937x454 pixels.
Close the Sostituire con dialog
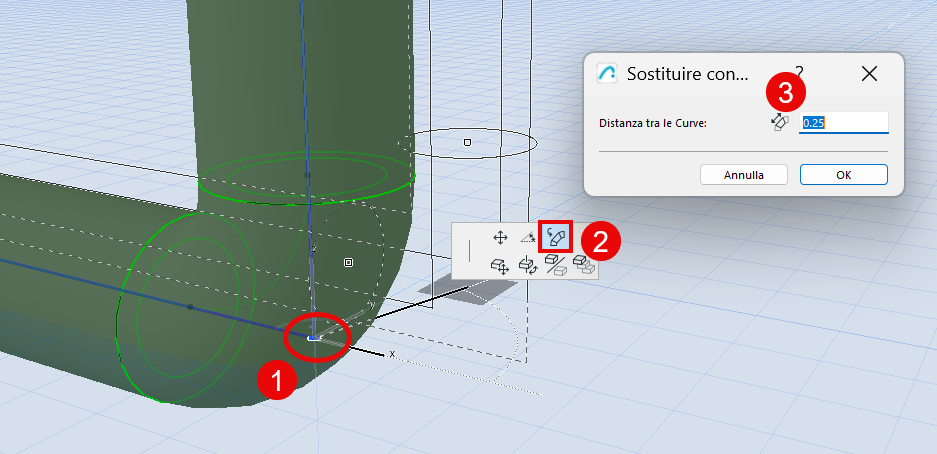click(x=869, y=73)
